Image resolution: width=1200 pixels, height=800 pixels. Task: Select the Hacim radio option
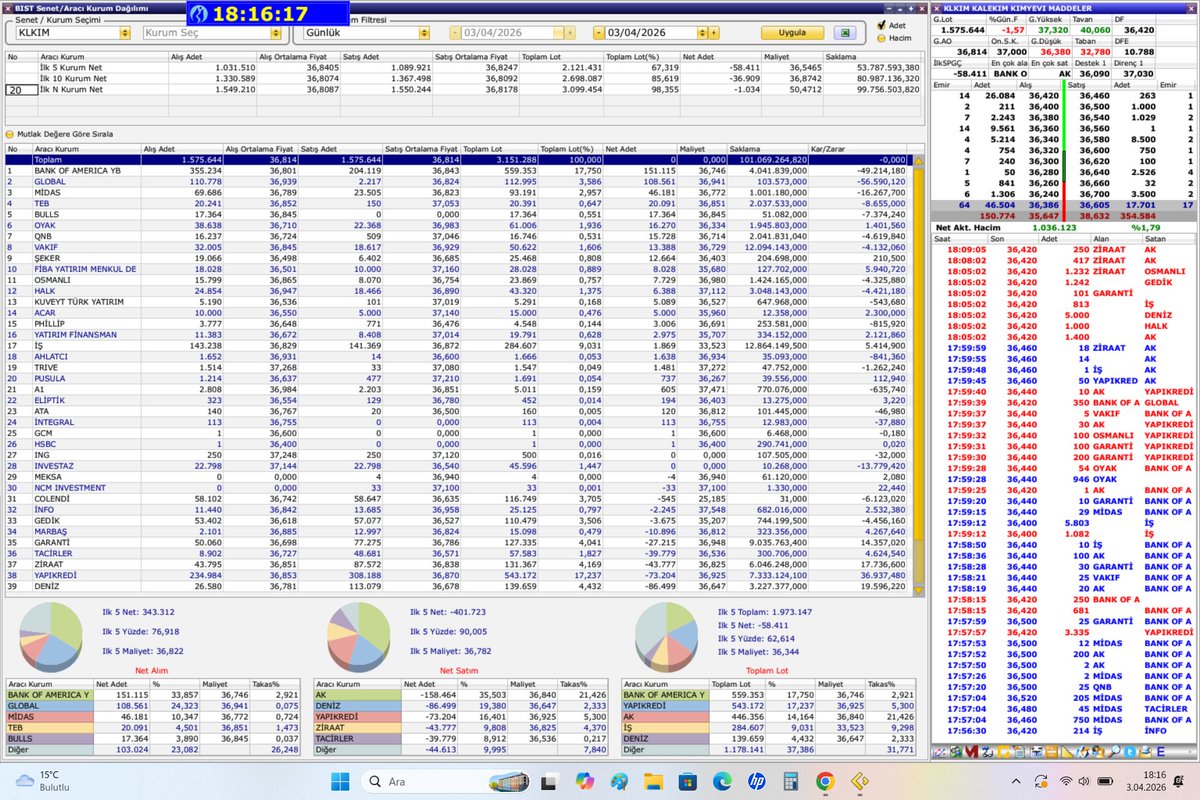click(881, 38)
